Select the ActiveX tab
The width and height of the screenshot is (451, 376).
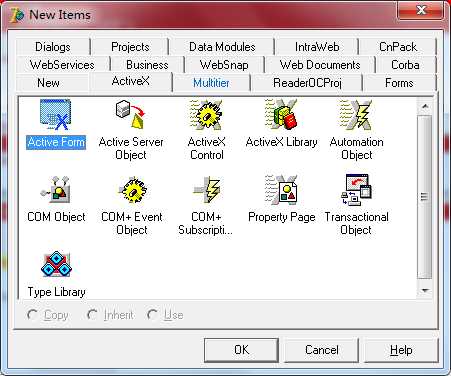click(131, 81)
